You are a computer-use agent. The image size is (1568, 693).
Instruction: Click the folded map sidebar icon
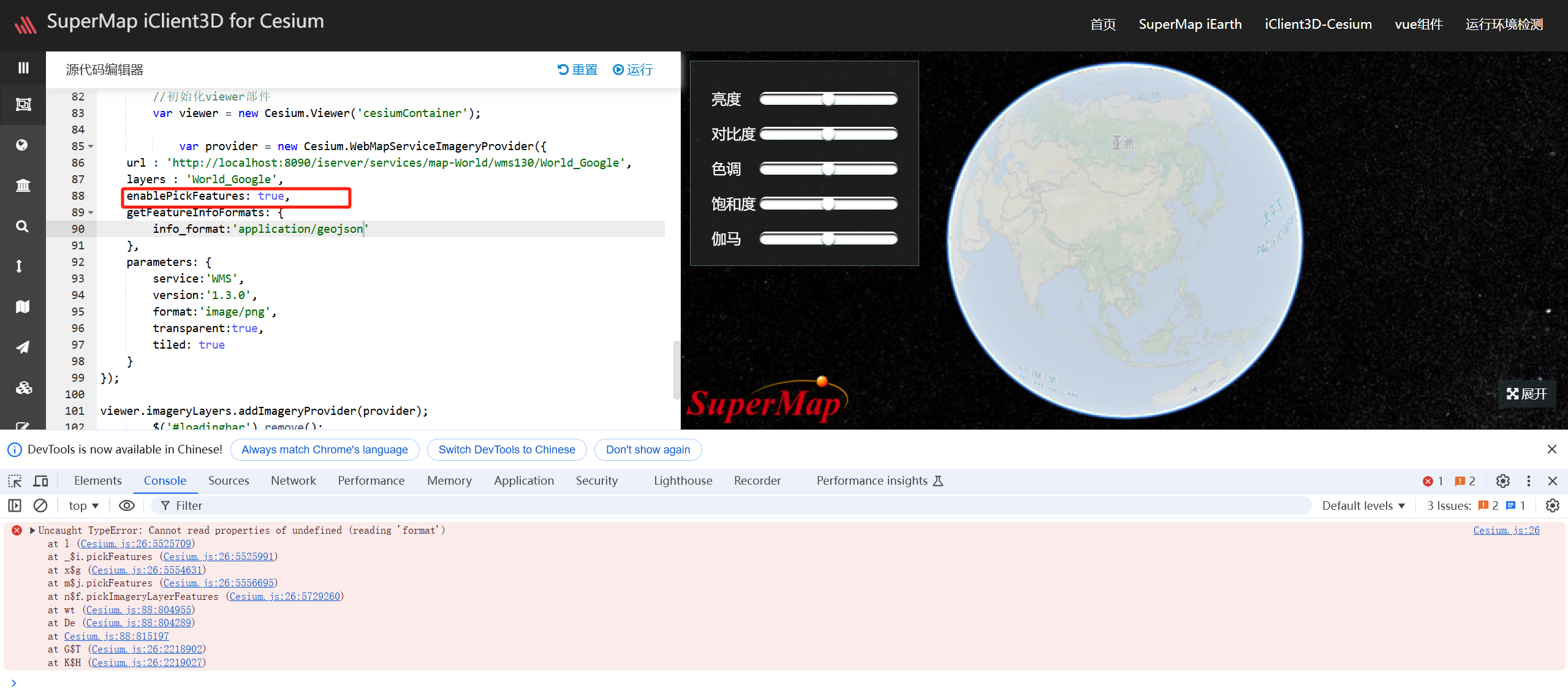pyautogui.click(x=23, y=306)
